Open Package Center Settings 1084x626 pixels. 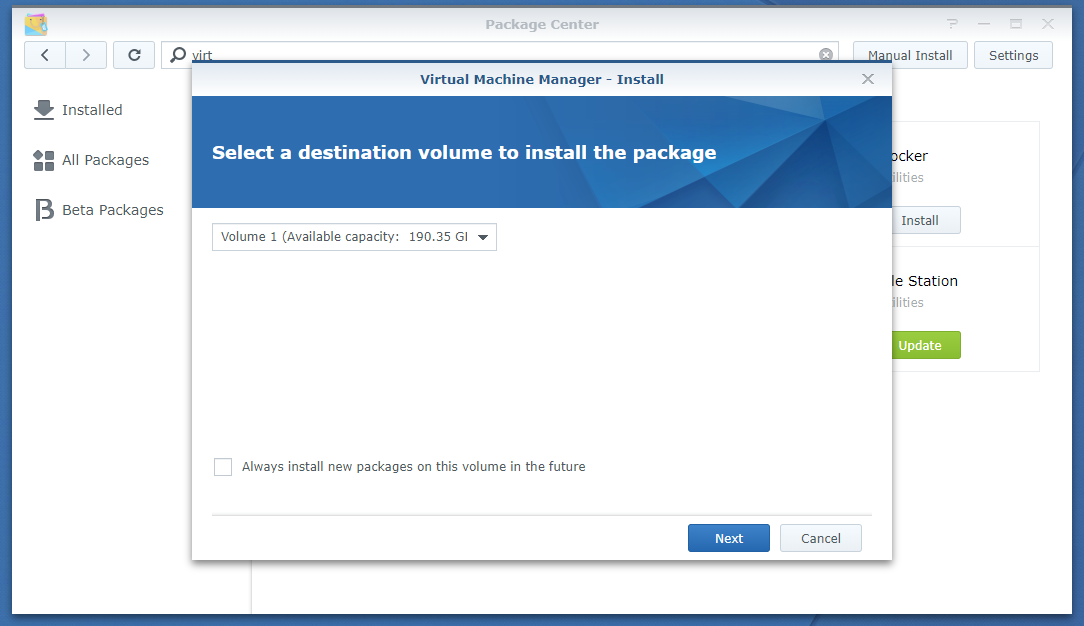point(1013,55)
